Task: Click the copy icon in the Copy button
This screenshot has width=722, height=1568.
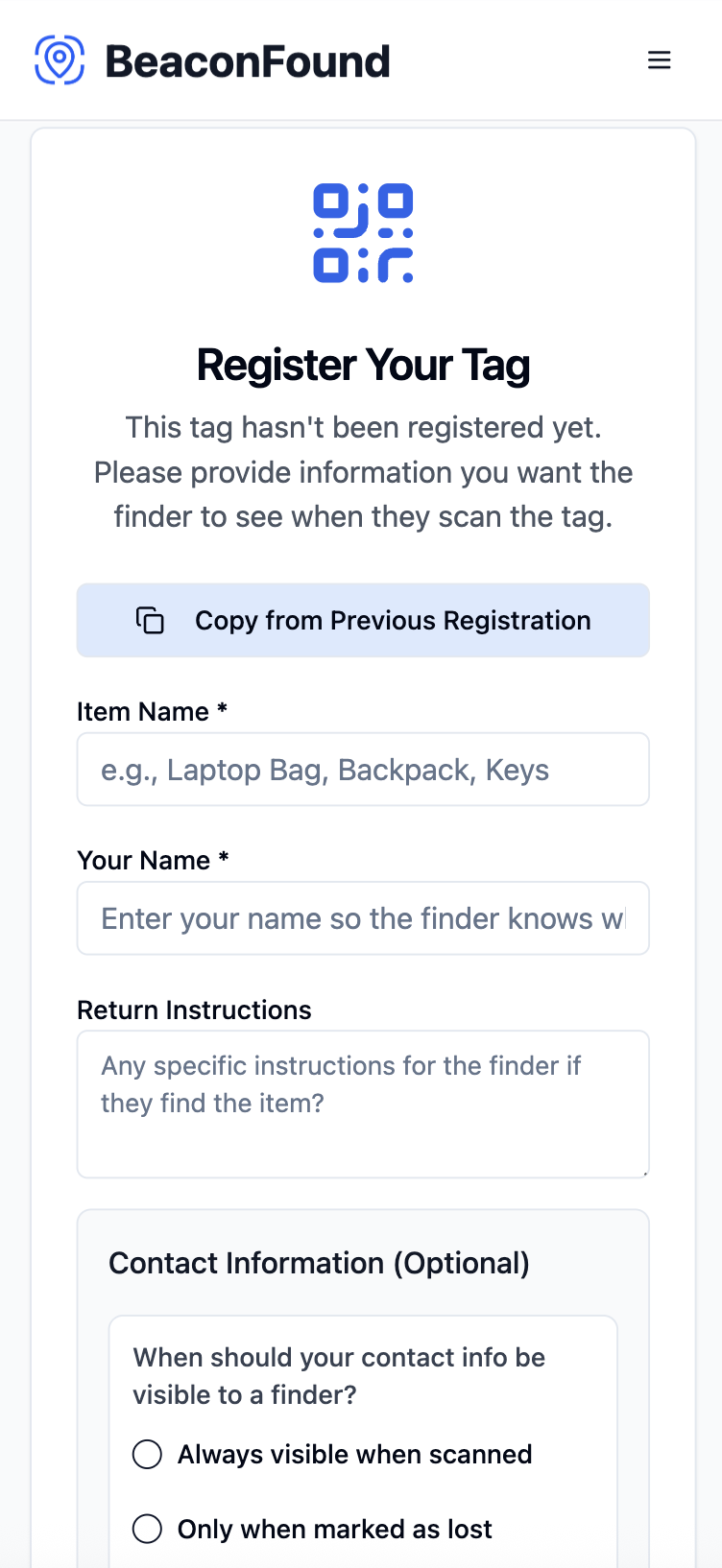Action: tap(150, 621)
